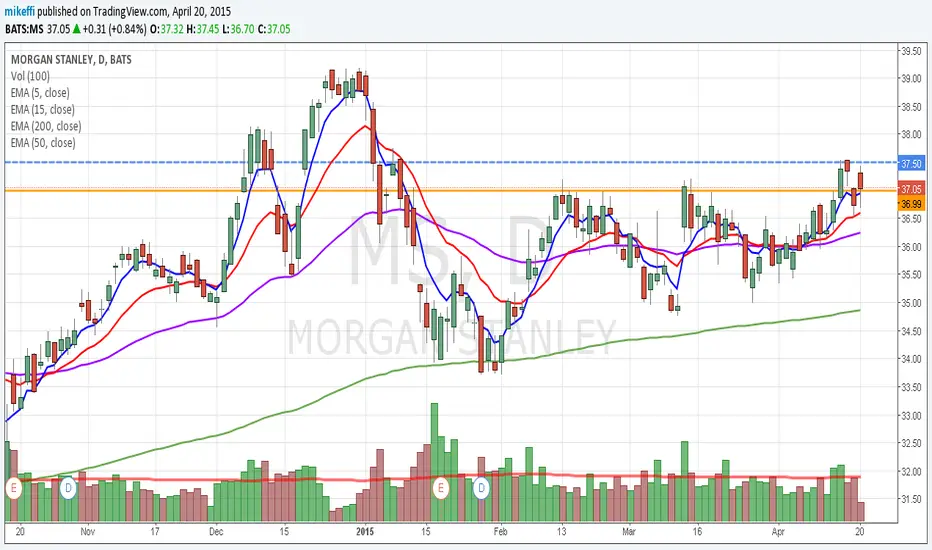
Task: Click the 'BATS:MS' ticker symbol in header
Action: pyautogui.click(x=24, y=29)
